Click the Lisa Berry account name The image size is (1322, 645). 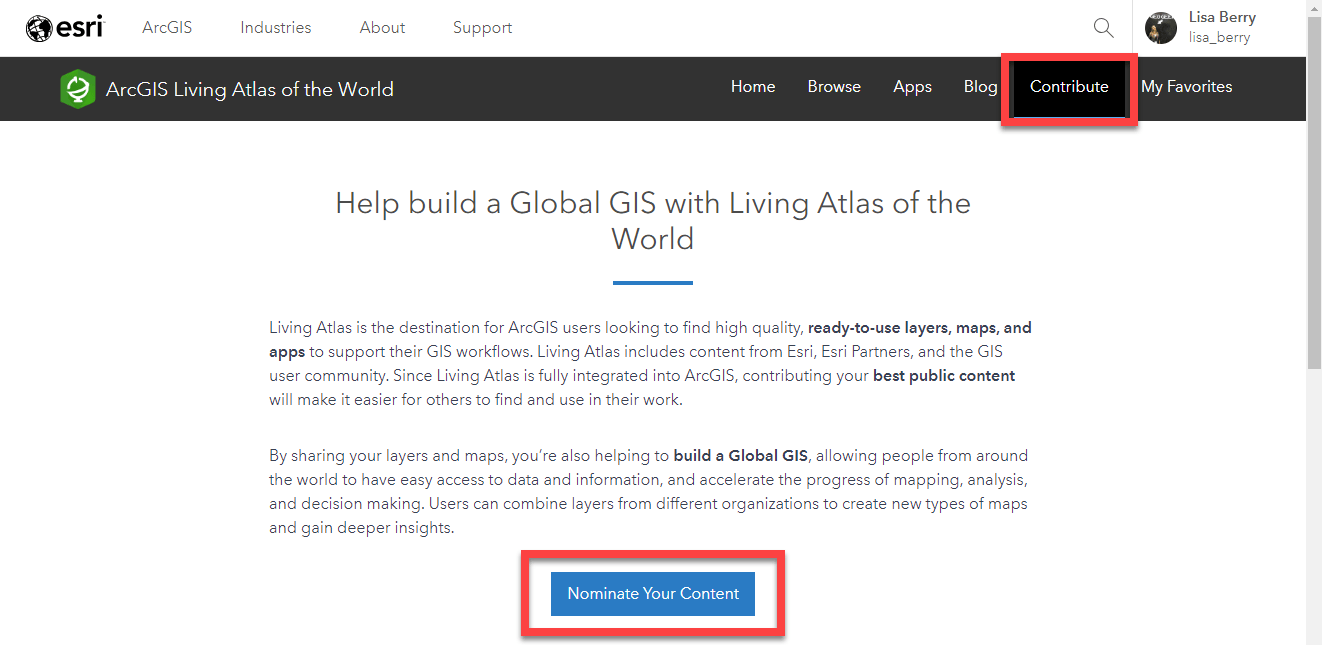coord(1222,17)
